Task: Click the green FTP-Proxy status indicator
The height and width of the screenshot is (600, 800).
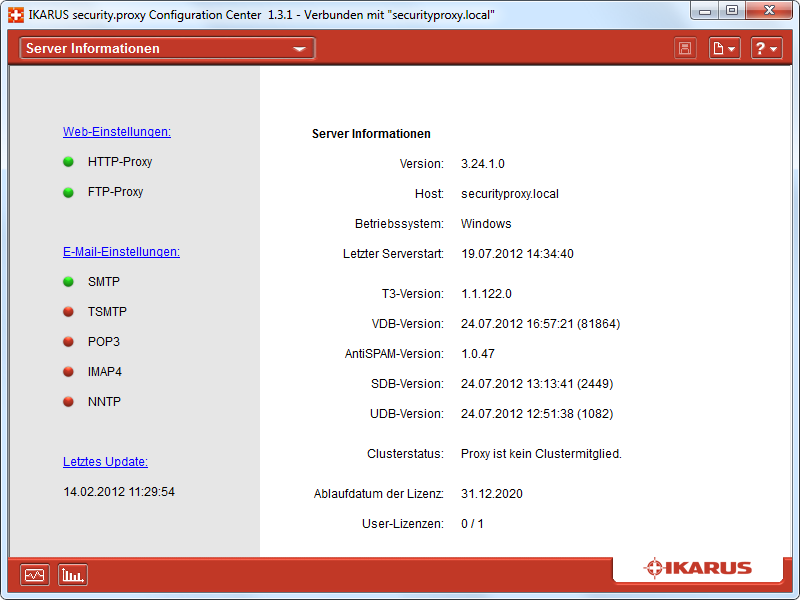Action: (x=69, y=192)
